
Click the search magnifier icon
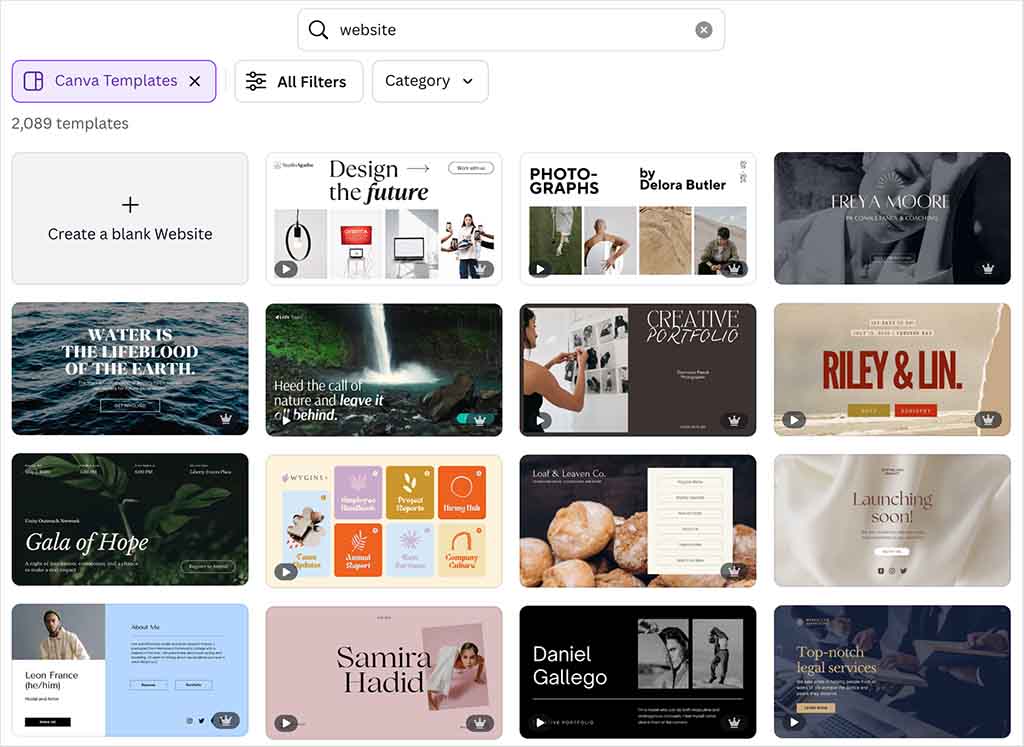pyautogui.click(x=318, y=30)
